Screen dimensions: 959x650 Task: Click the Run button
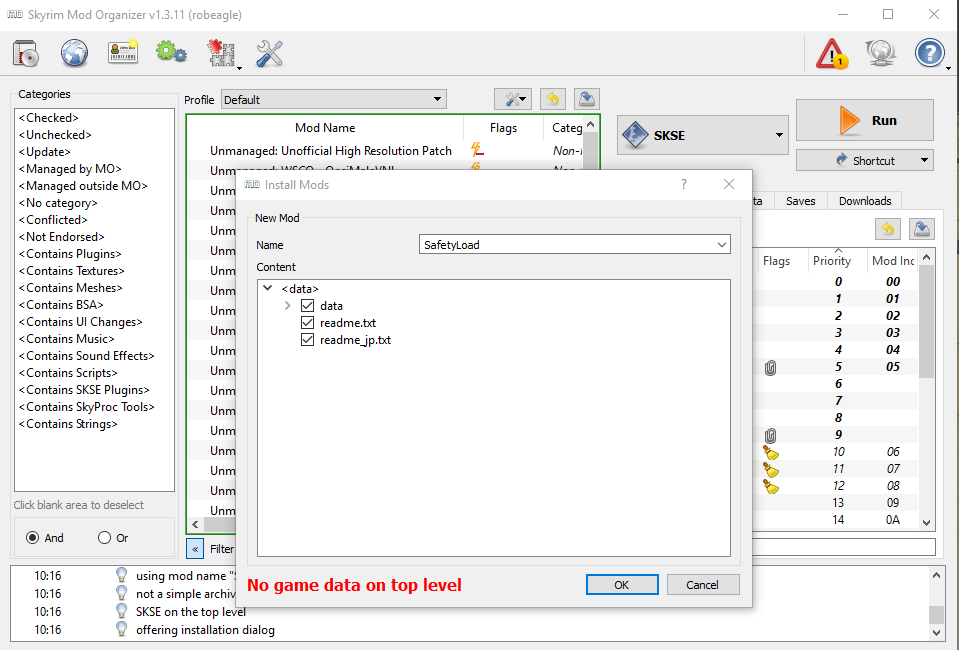[x=865, y=120]
